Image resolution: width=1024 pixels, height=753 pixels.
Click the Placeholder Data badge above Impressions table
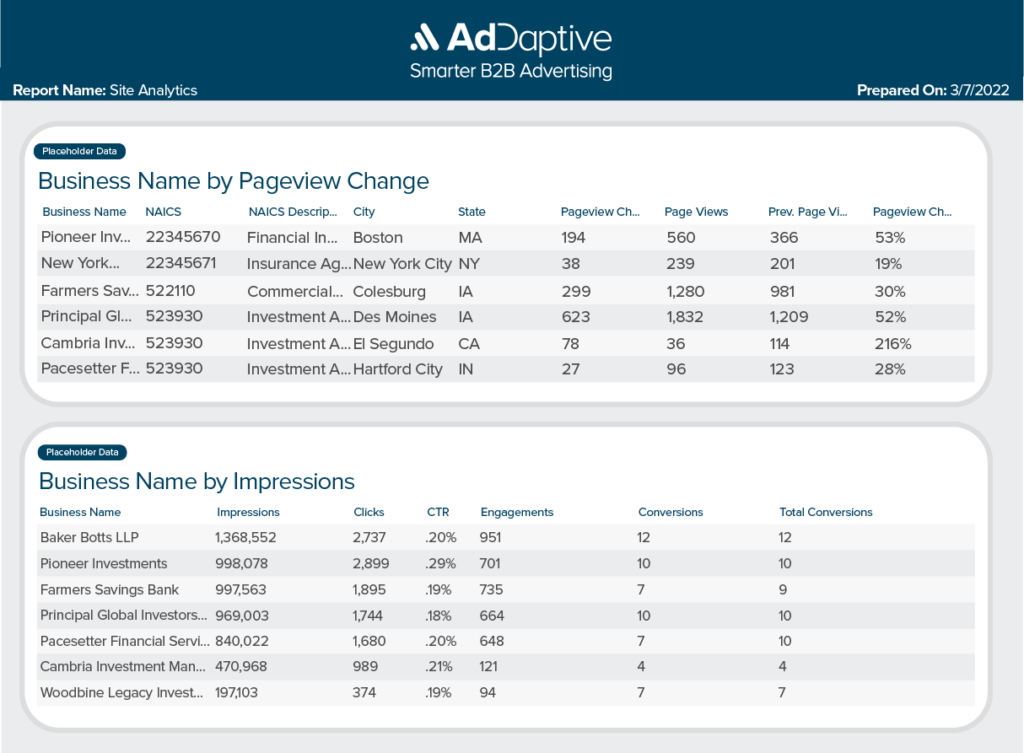tap(81, 452)
